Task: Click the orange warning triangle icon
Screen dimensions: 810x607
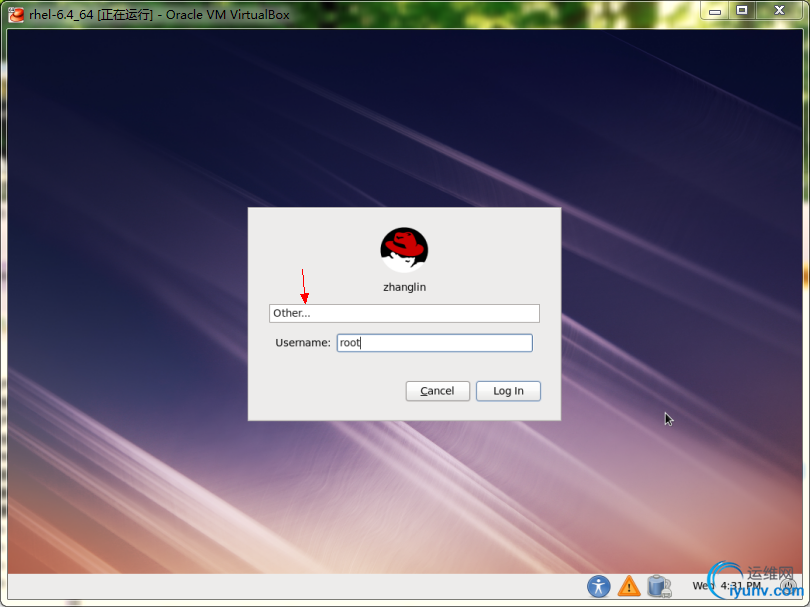Action: [x=629, y=586]
